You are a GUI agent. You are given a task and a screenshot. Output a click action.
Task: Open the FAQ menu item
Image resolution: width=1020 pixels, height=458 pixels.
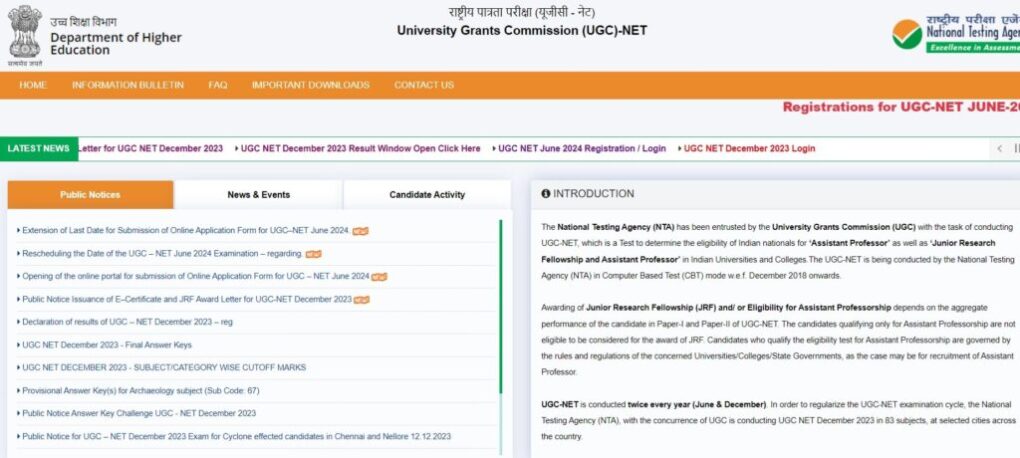point(218,85)
